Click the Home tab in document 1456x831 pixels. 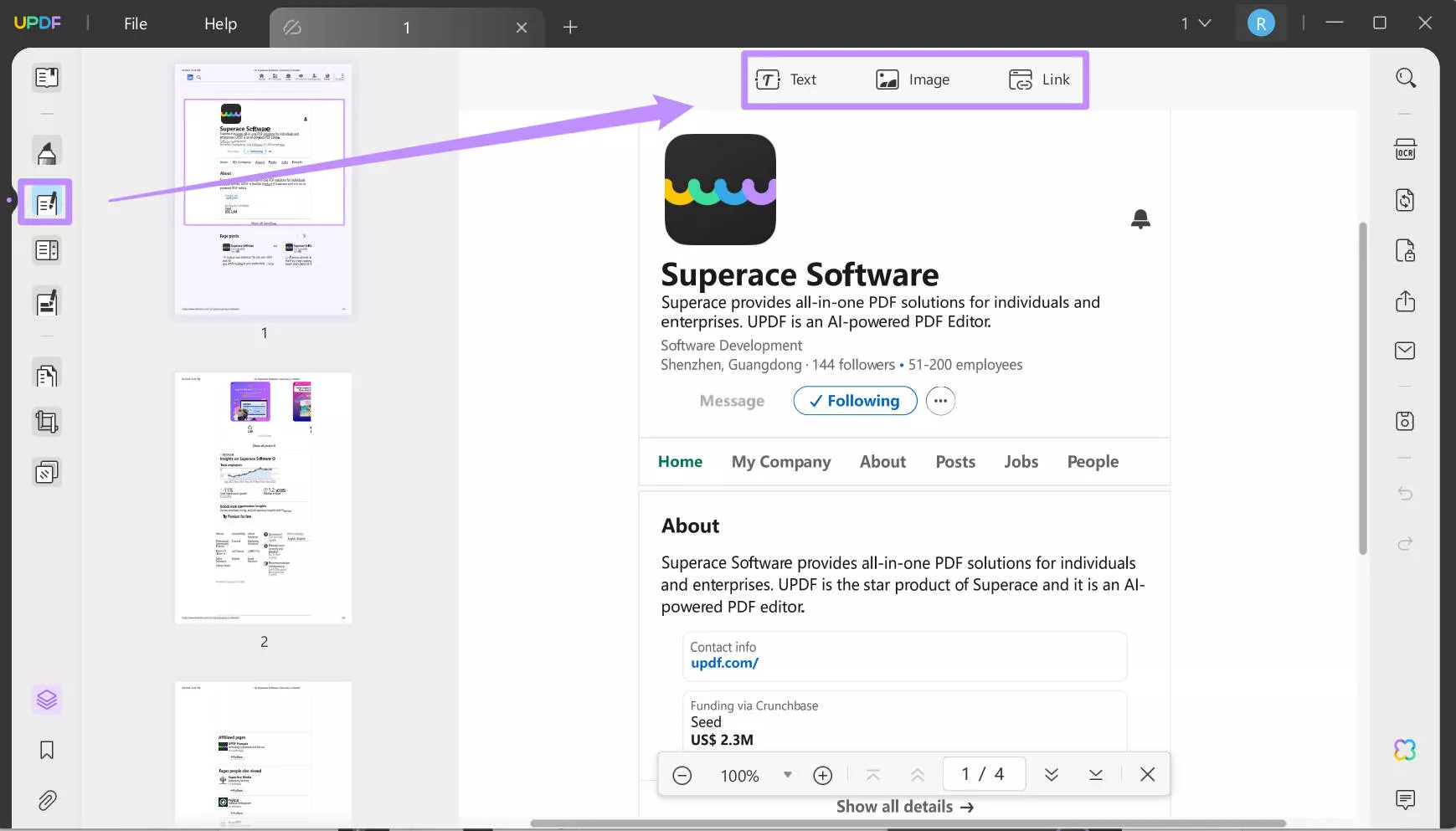pyautogui.click(x=680, y=462)
